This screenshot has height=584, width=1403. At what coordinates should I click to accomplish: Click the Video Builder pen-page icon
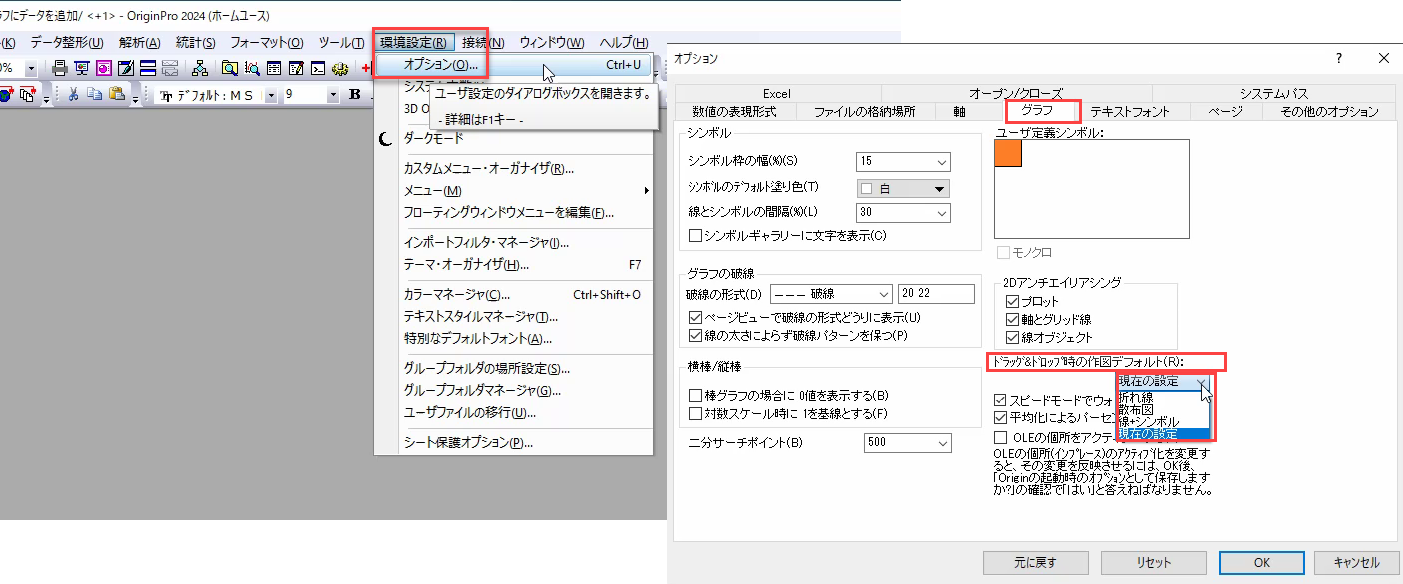(x=126, y=68)
